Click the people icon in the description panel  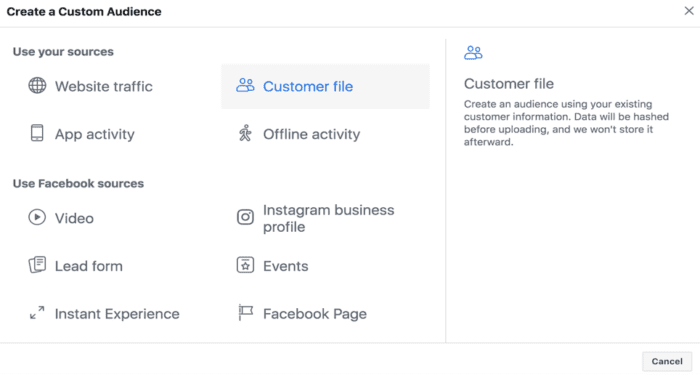[473, 53]
